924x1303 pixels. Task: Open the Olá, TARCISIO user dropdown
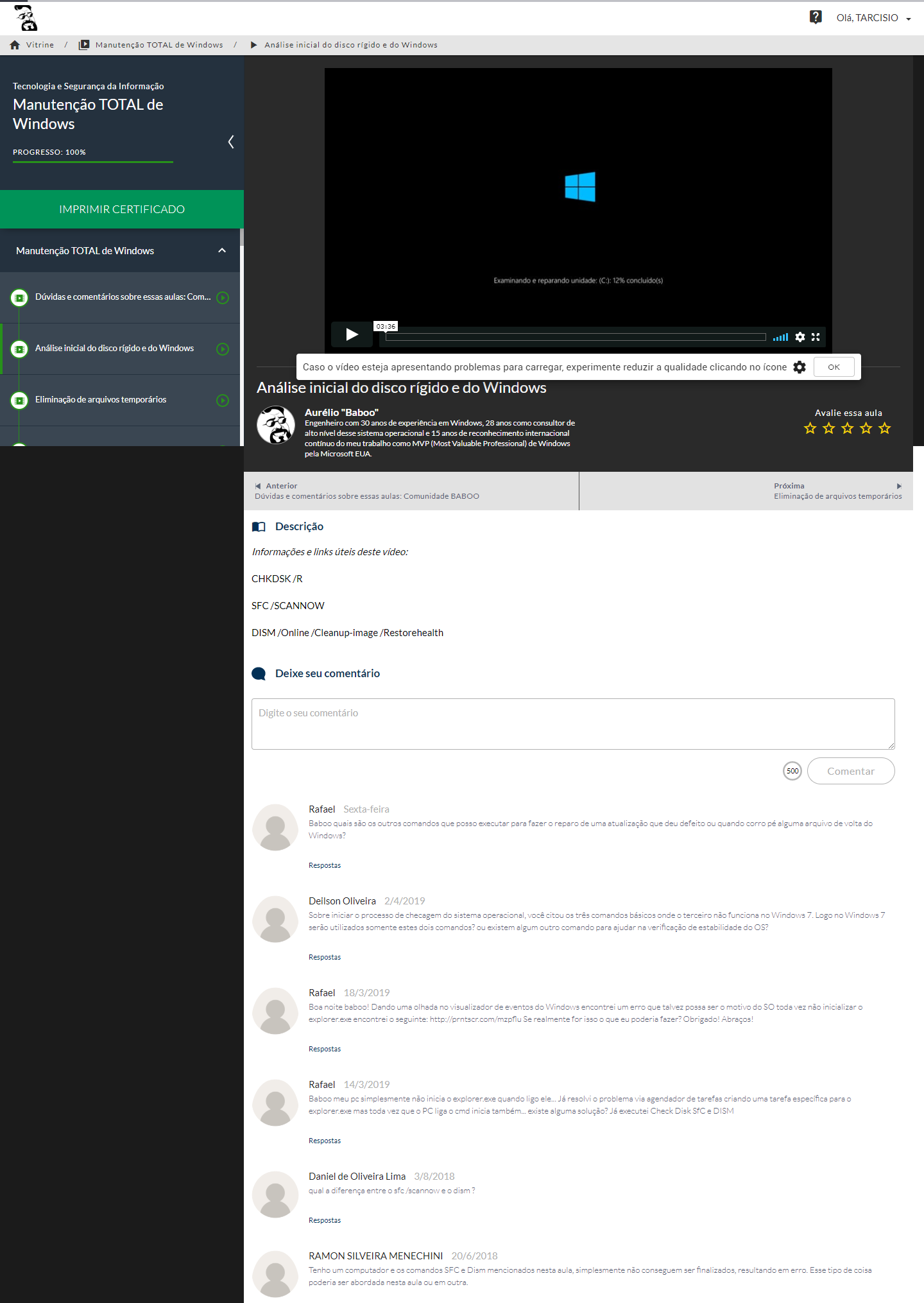click(x=873, y=18)
